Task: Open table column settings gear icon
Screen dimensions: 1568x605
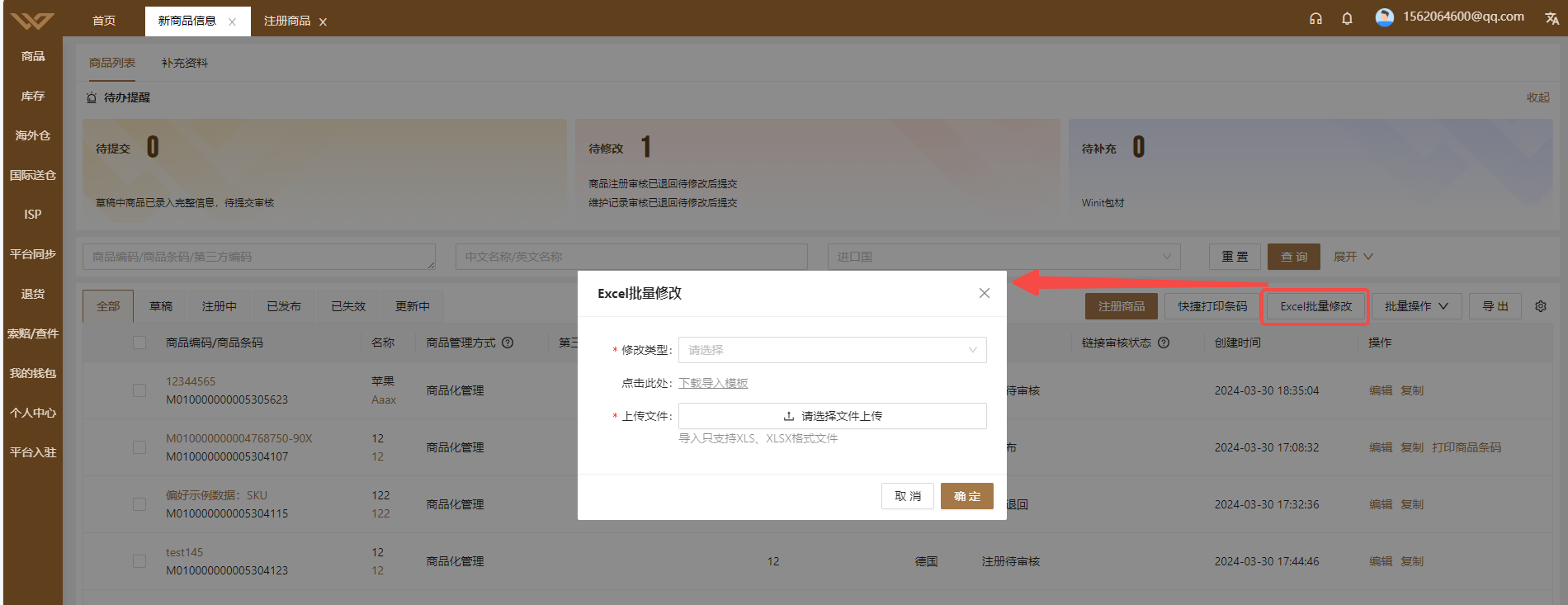Action: (1540, 306)
